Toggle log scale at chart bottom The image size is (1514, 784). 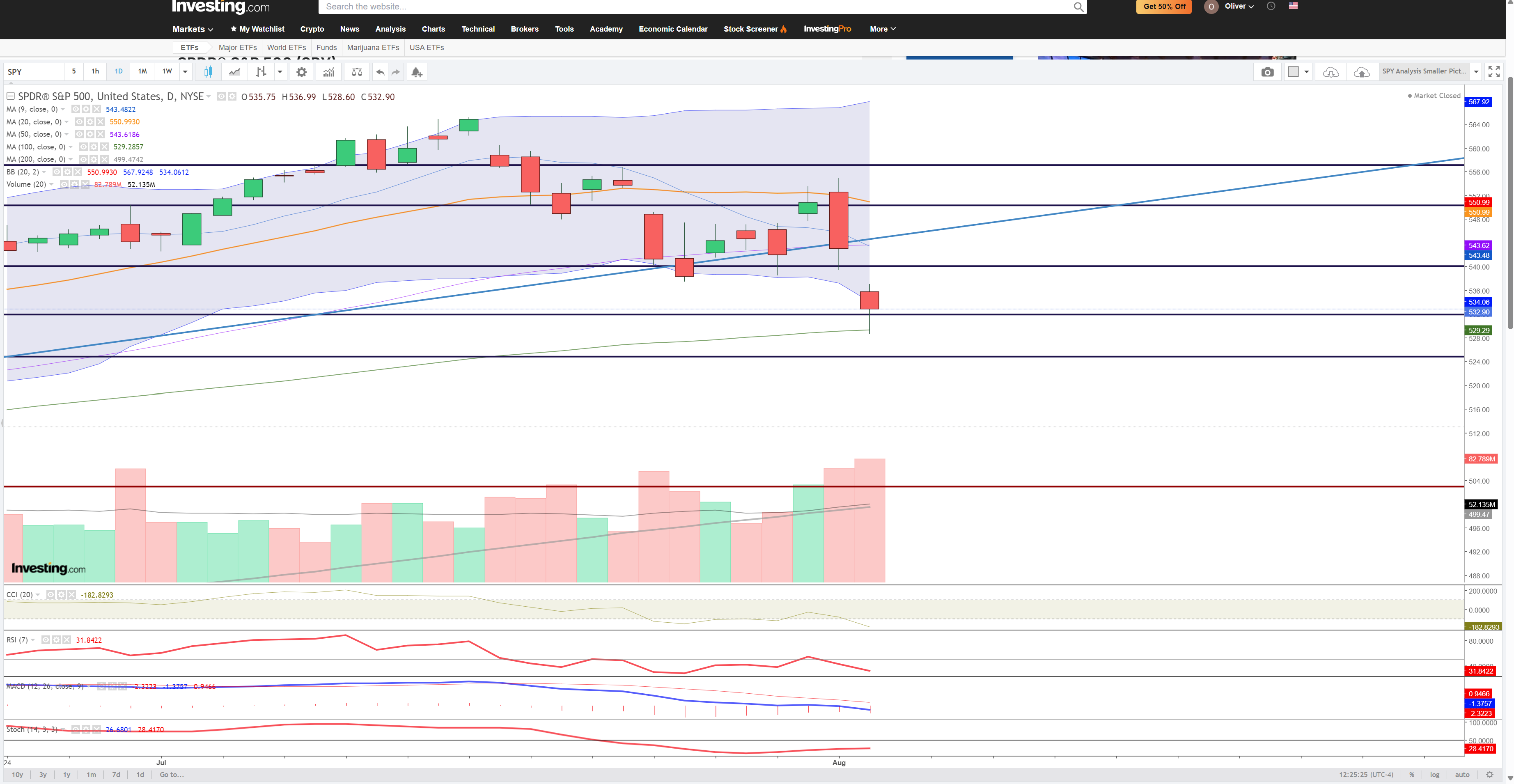pos(1435,775)
